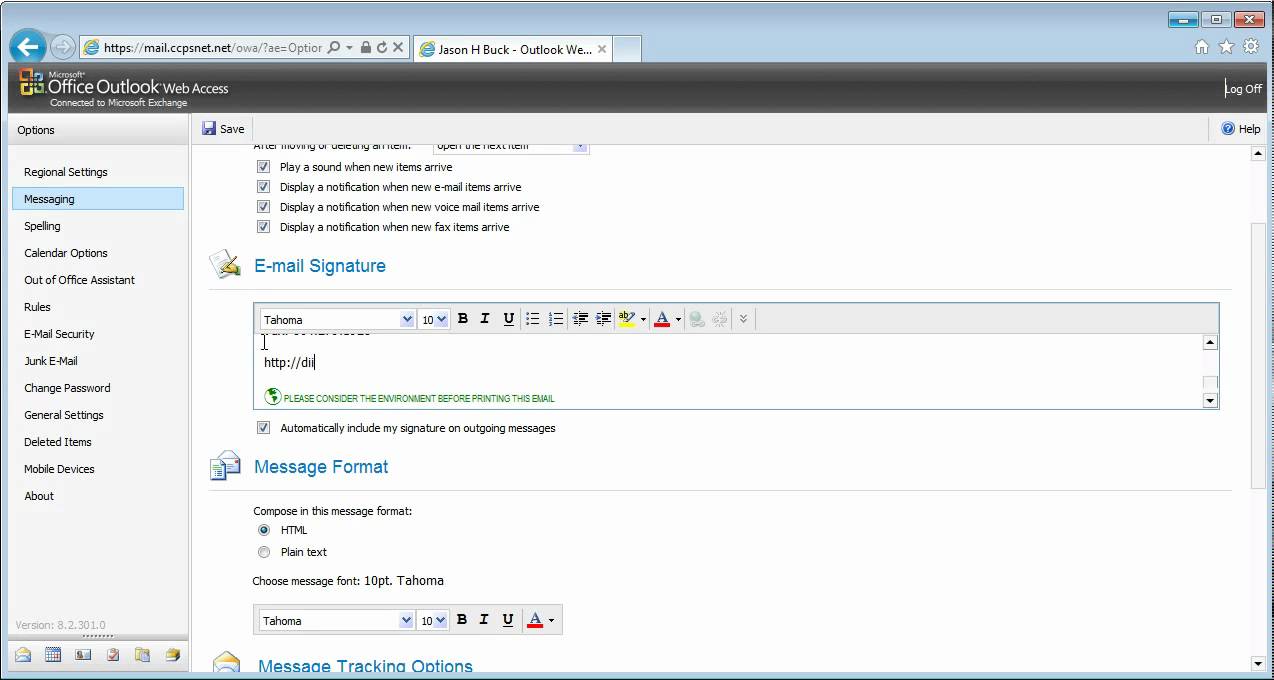The image size is (1274, 680).
Task: Open signature font size dropdown
Action: click(x=442, y=320)
